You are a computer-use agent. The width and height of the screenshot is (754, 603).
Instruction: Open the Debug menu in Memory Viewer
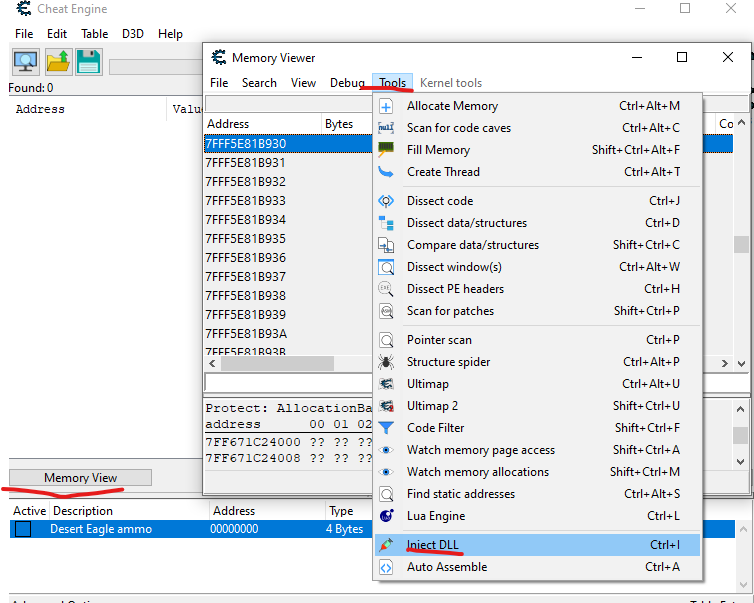[x=347, y=83]
